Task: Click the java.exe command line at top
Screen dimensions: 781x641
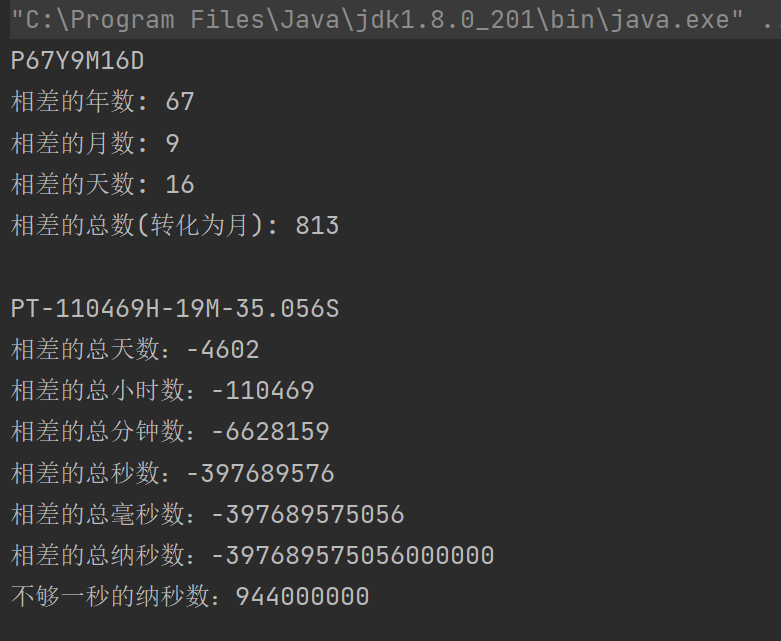Action: (395, 19)
